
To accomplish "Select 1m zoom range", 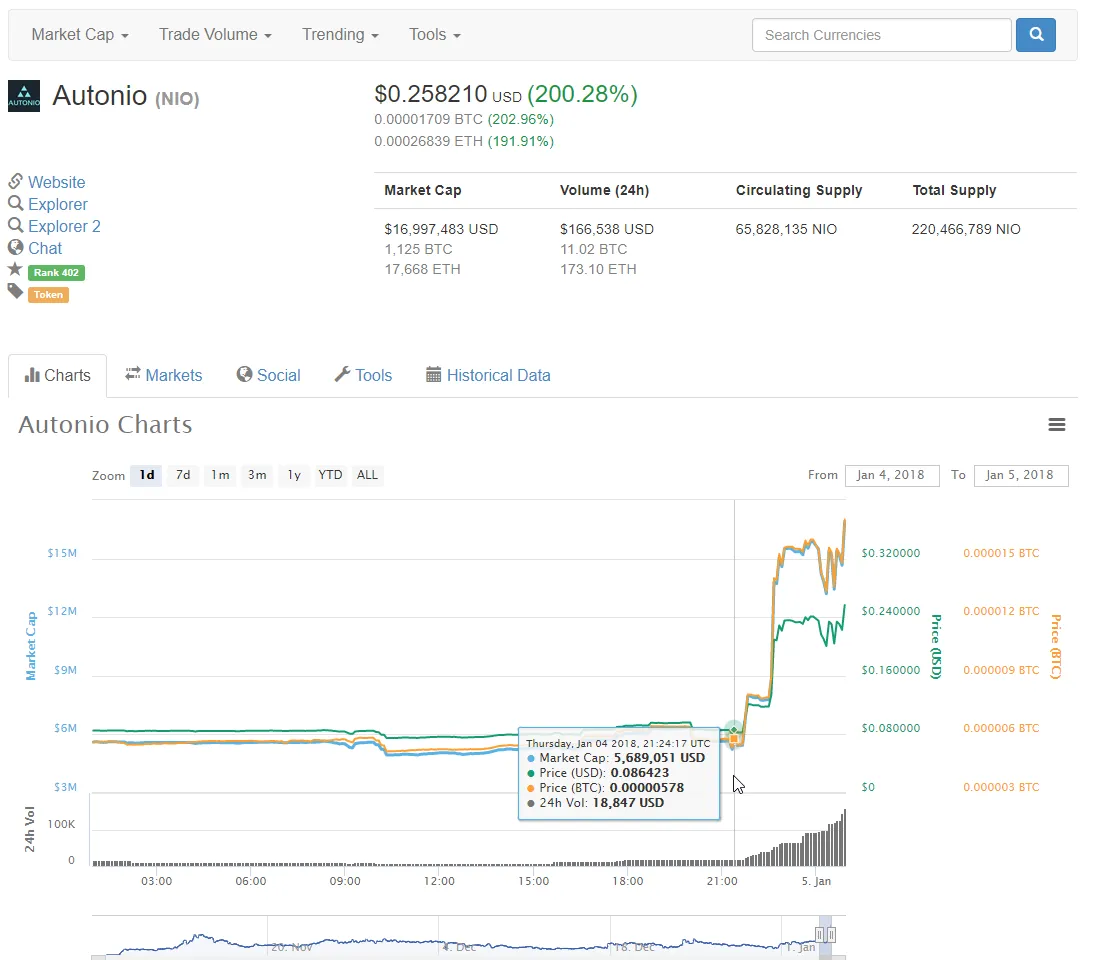I will [x=220, y=475].
